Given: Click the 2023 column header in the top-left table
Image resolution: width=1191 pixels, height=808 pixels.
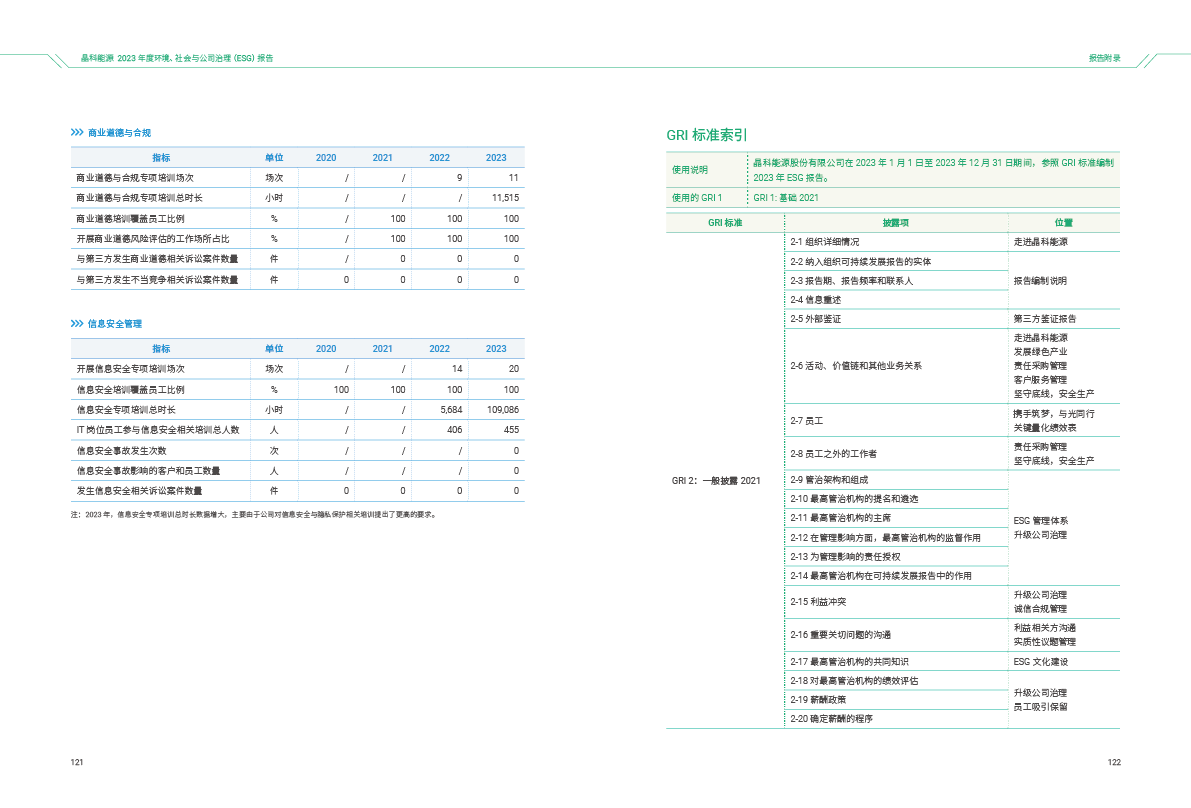Looking at the screenshot, I should click(496, 158).
